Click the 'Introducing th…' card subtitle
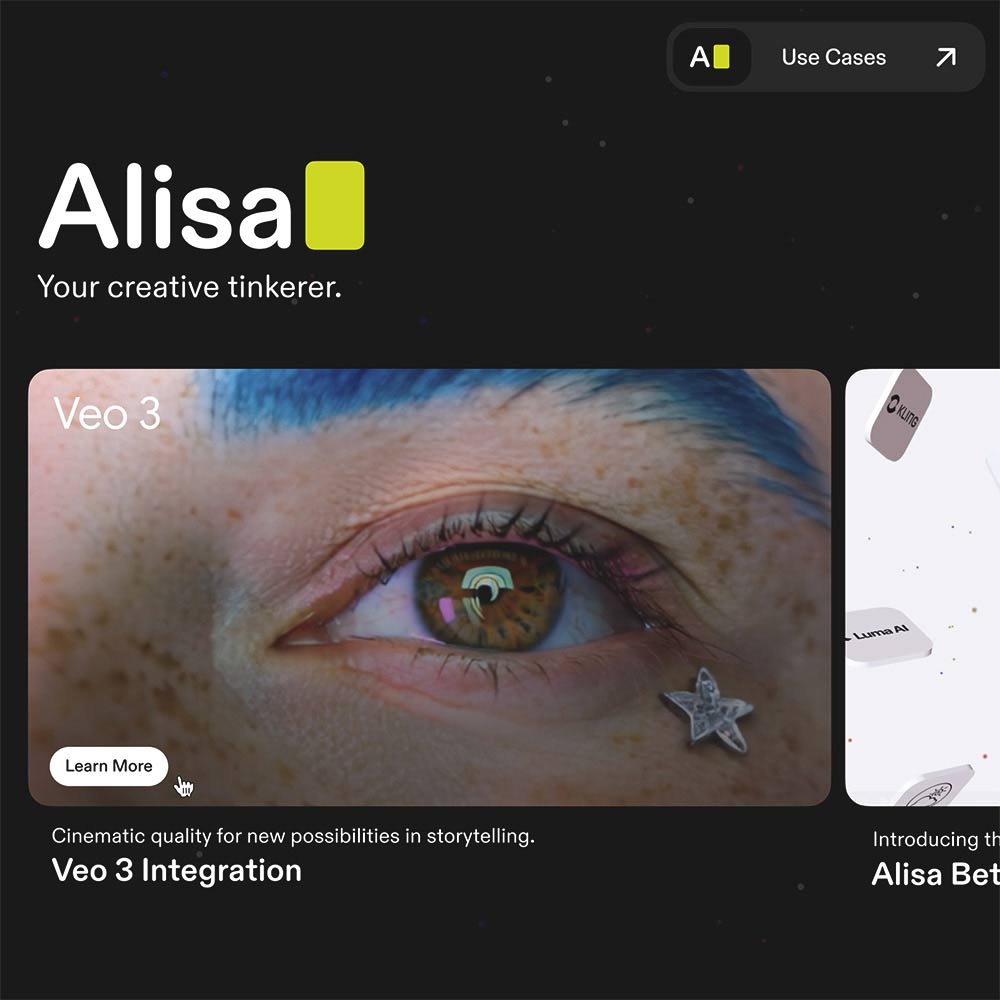Viewport: 1000px width, 1000px height. coord(936,839)
